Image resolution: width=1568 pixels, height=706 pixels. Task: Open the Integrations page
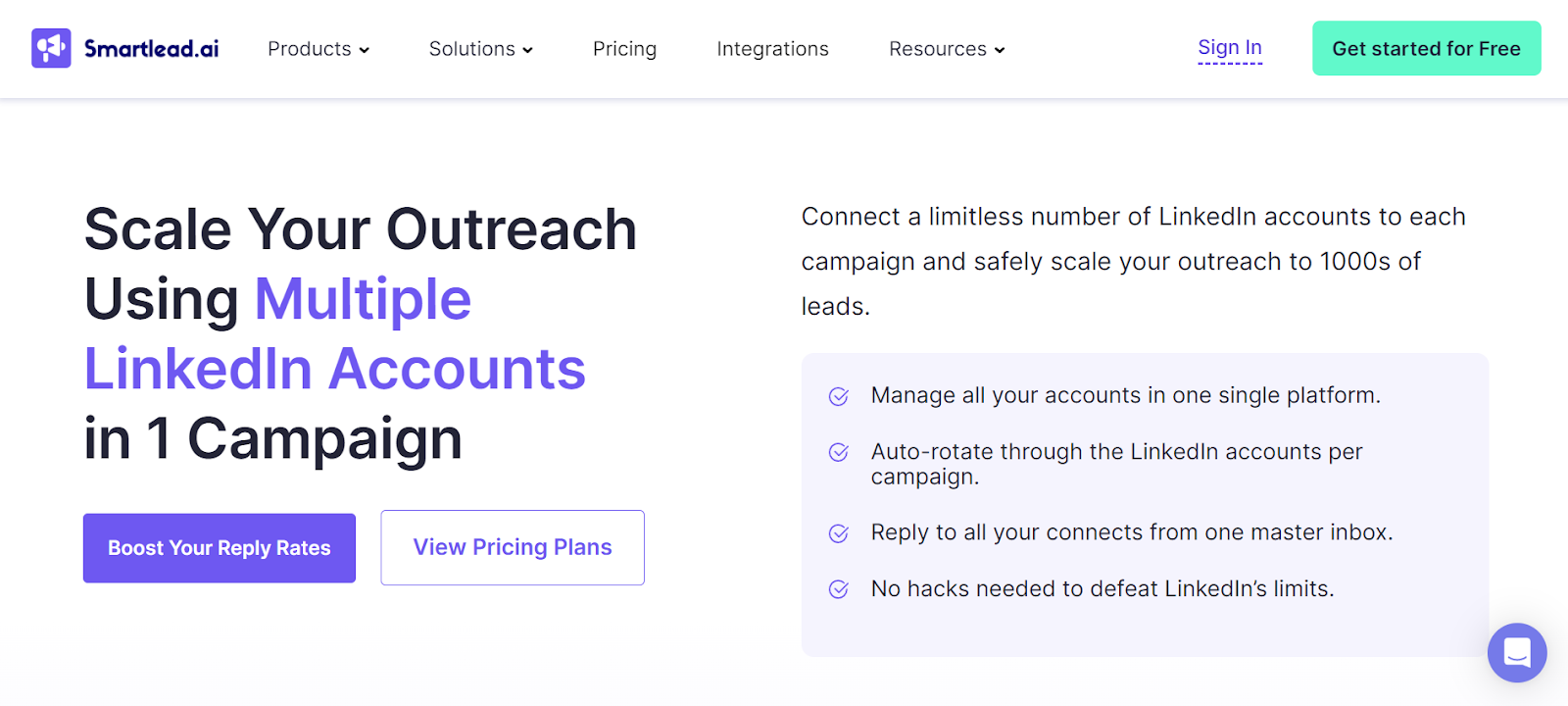pos(772,48)
